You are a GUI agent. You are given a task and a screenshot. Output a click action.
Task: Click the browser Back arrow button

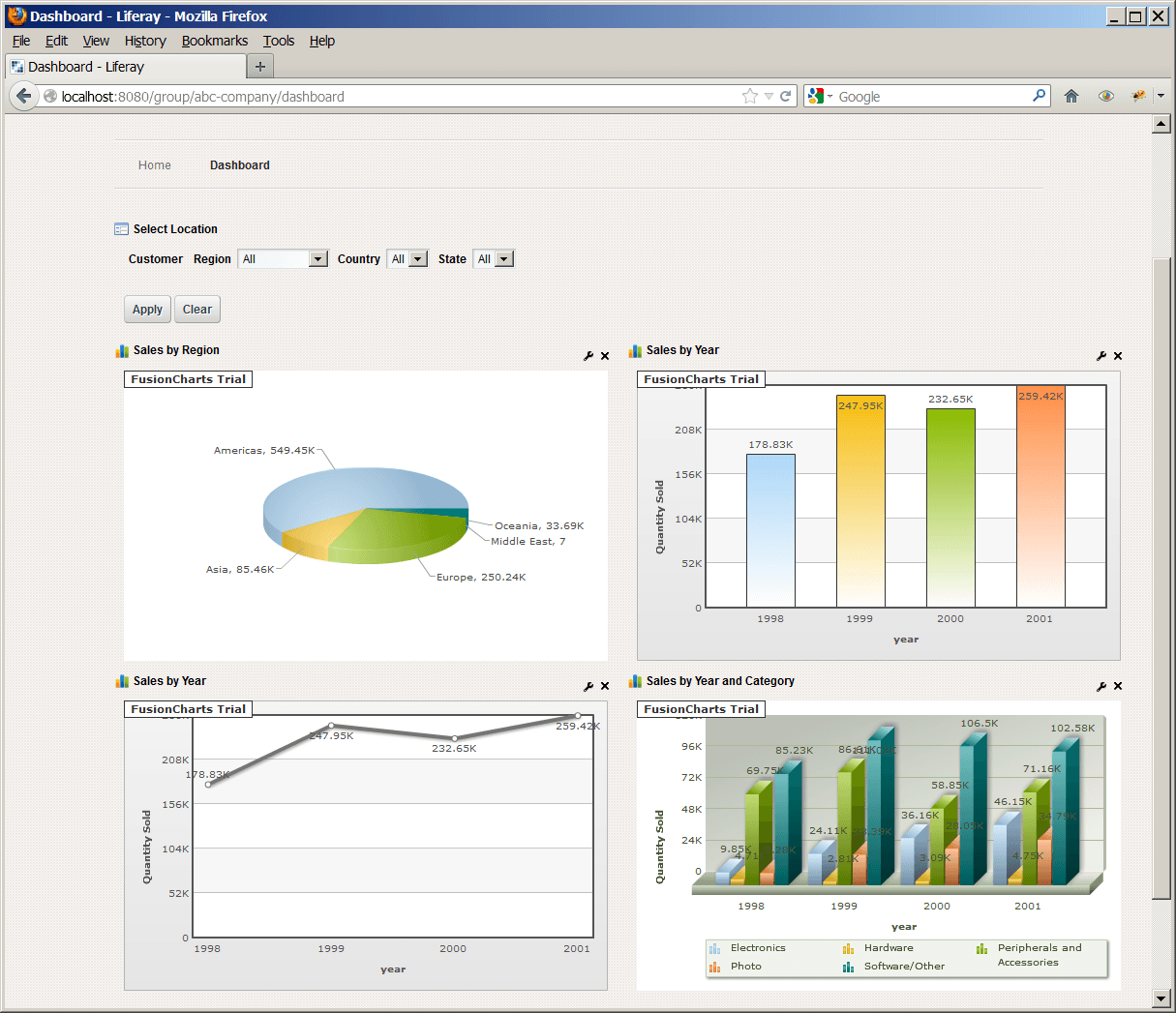(24, 96)
